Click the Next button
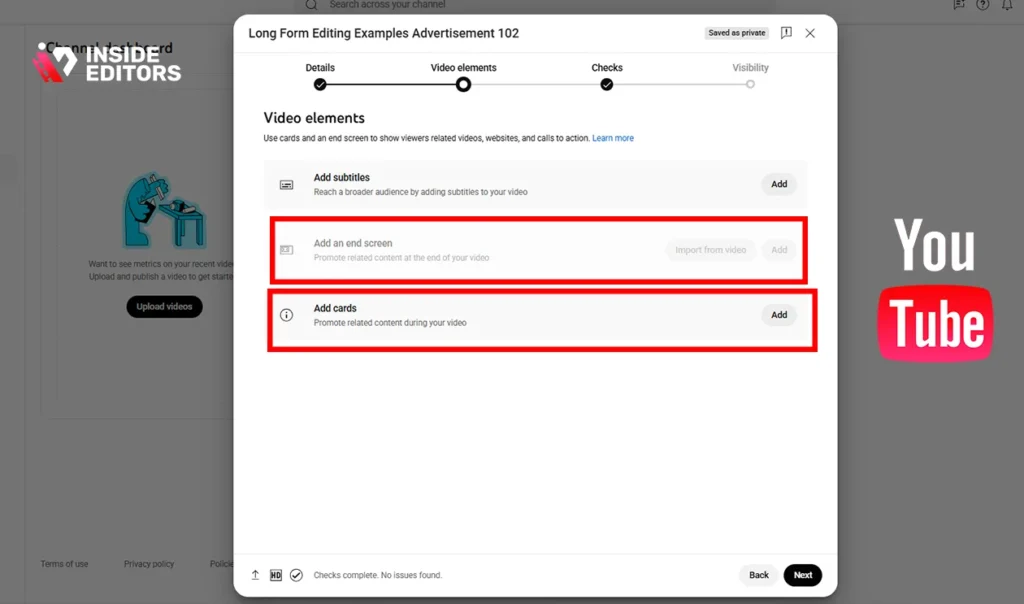Screen dimensions: 1024x604 pyautogui.click(x=803, y=575)
